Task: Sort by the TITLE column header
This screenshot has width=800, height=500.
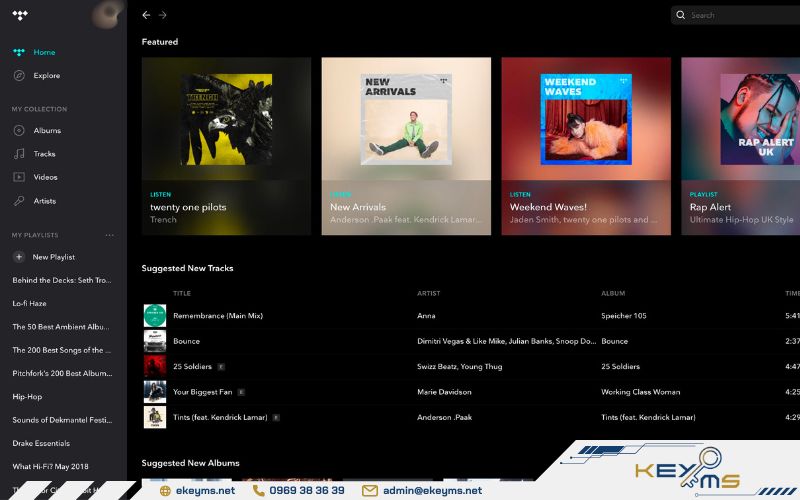Action: tap(182, 293)
